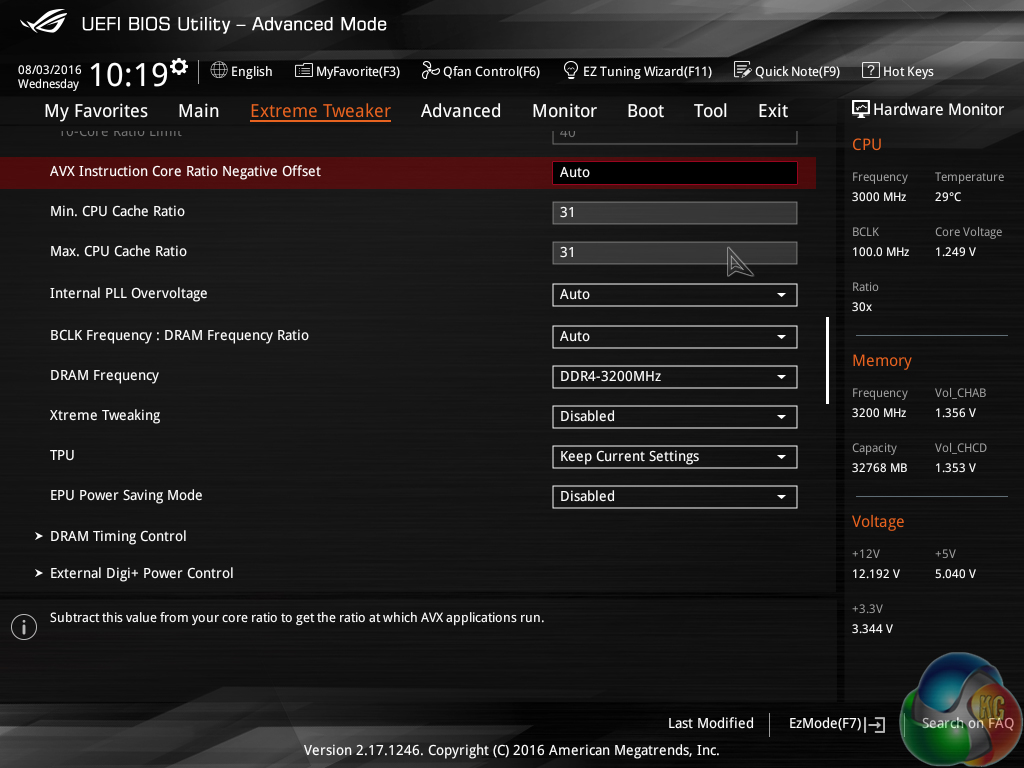The height and width of the screenshot is (768, 1024).
Task: Open the DRAM Frequency DDR4-3200MHz dropdown
Action: tap(675, 377)
